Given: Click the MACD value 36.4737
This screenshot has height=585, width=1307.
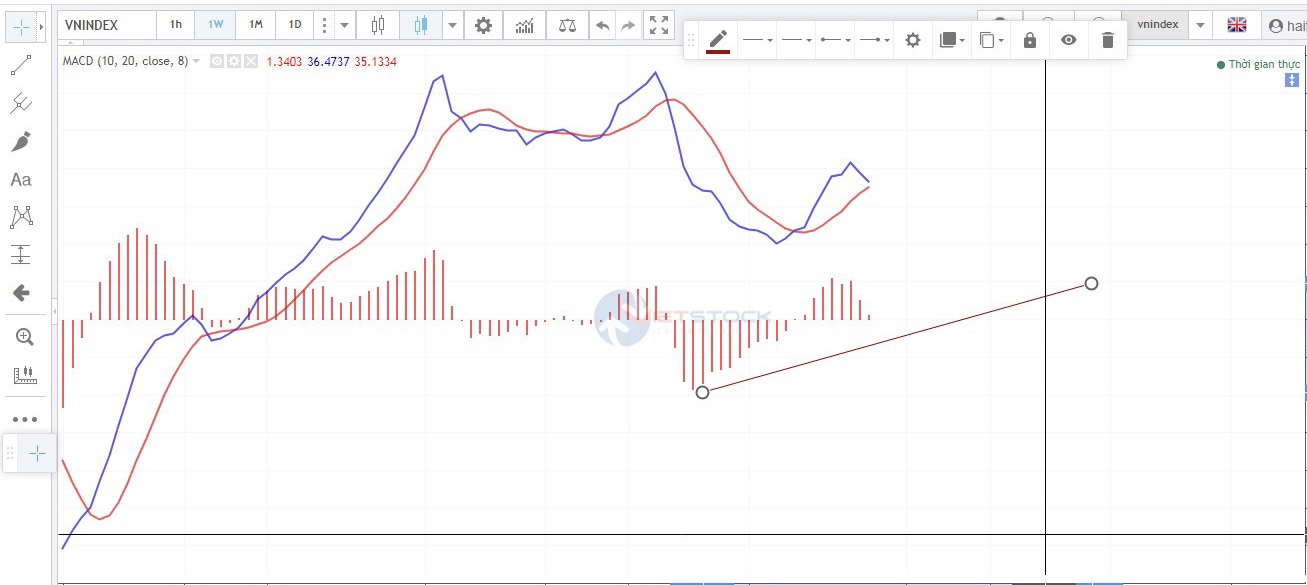Looking at the screenshot, I should coord(328,62).
